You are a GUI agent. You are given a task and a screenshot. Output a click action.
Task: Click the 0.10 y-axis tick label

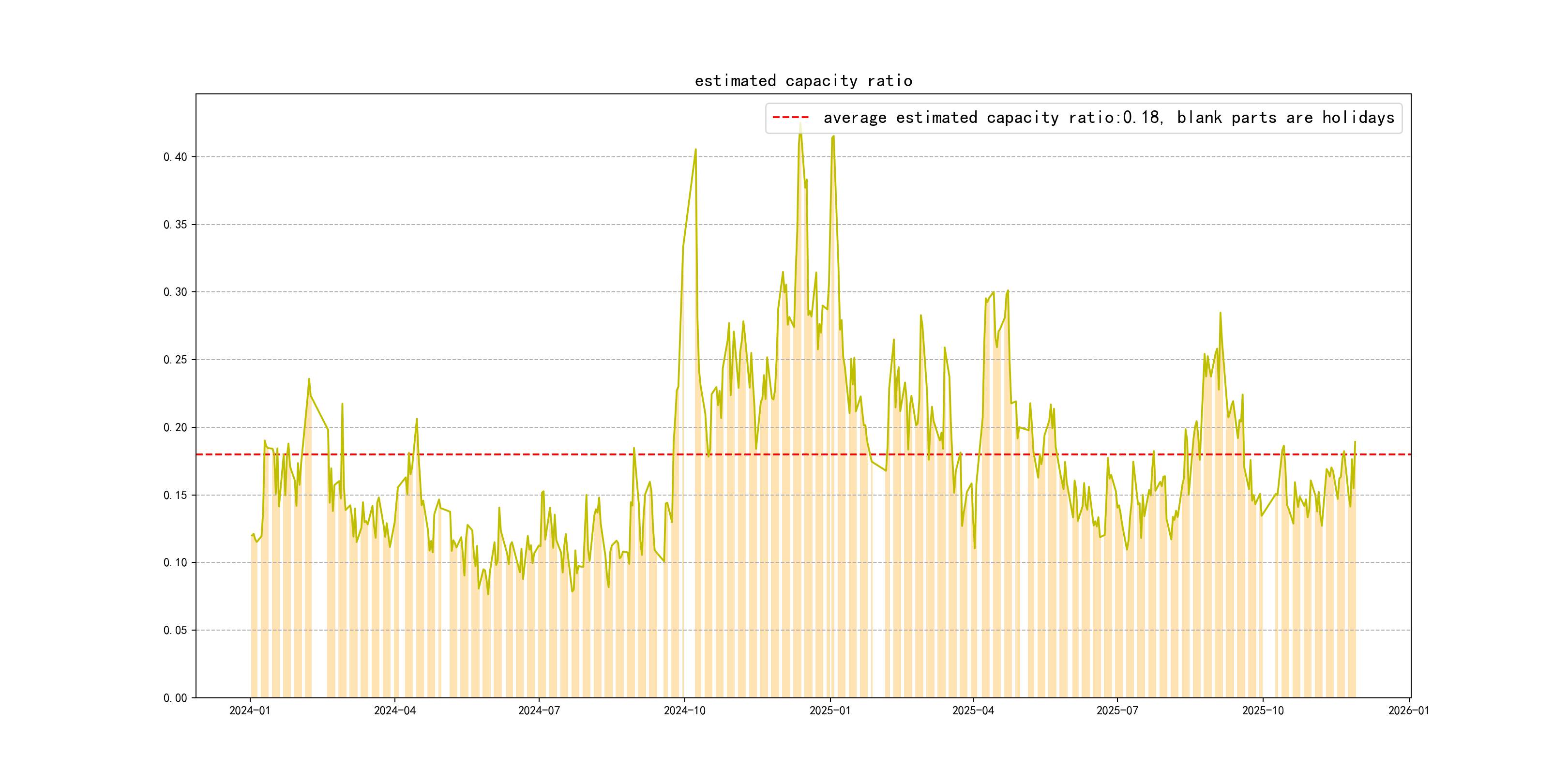pos(175,562)
